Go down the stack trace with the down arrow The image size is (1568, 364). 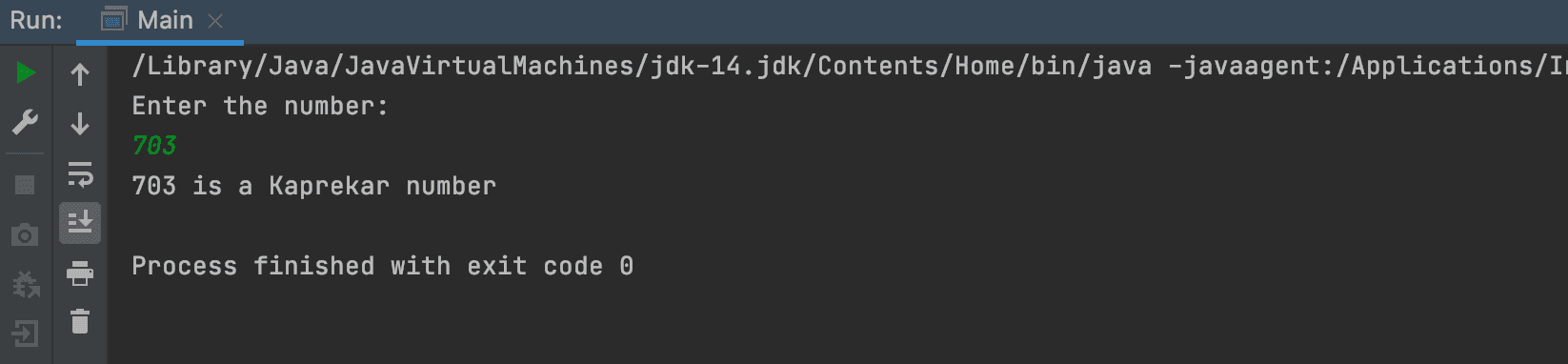[80, 123]
